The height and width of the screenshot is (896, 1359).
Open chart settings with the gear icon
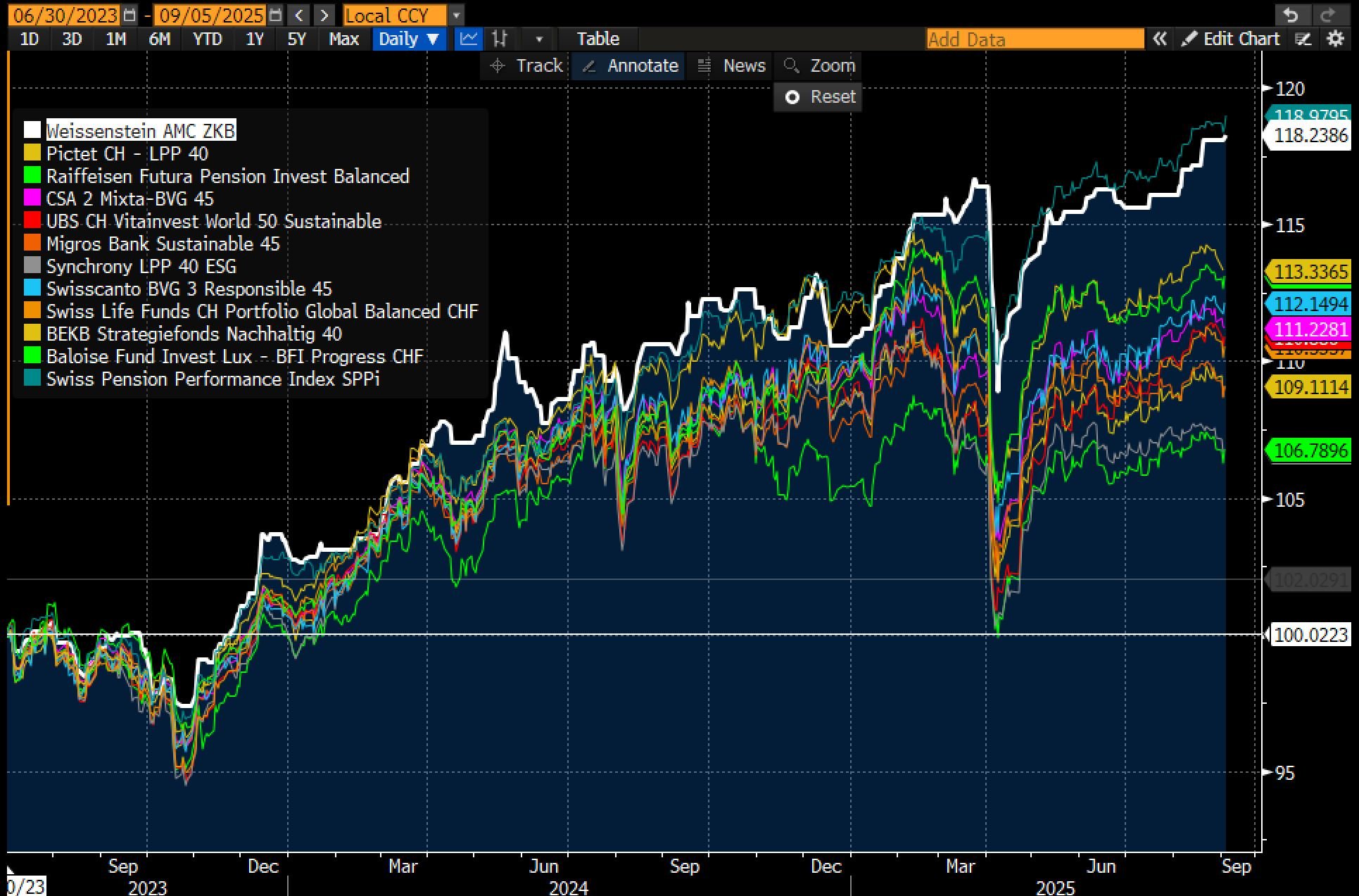click(1335, 39)
